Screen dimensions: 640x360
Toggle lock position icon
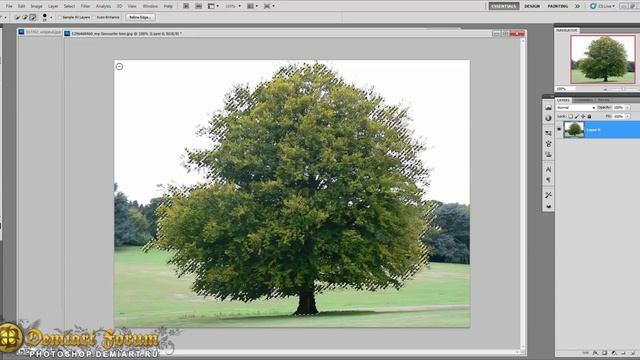(583, 117)
